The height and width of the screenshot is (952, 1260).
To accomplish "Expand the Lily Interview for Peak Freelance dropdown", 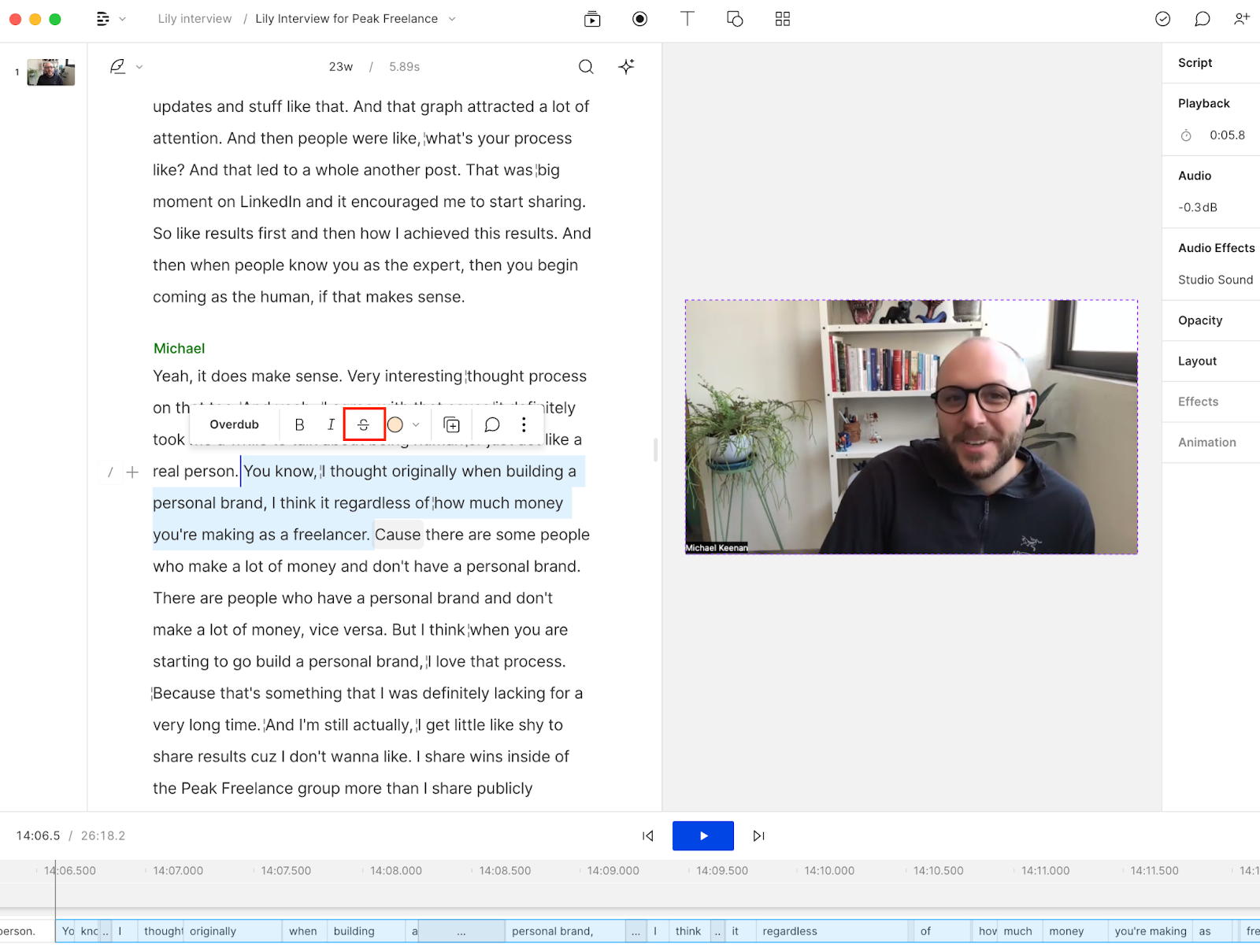I will [450, 18].
